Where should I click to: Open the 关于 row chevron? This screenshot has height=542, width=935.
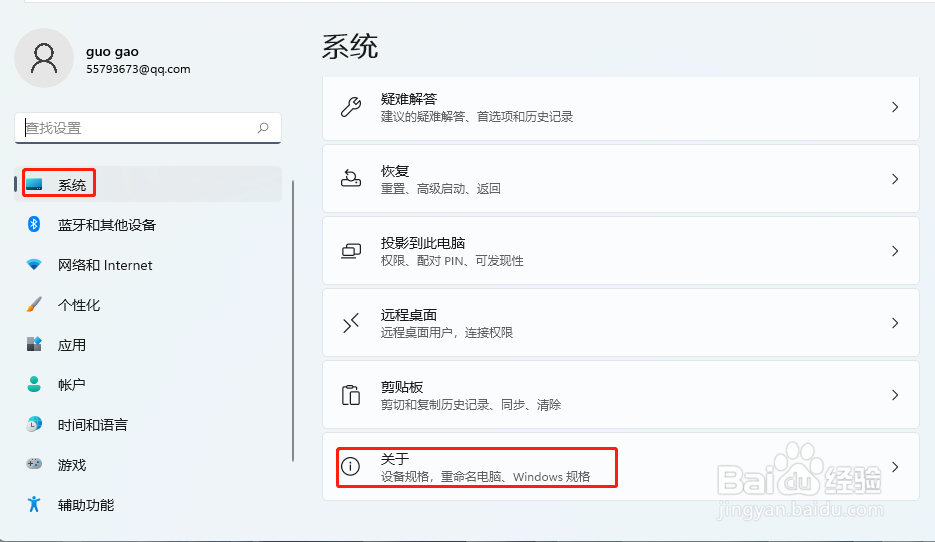(895, 467)
